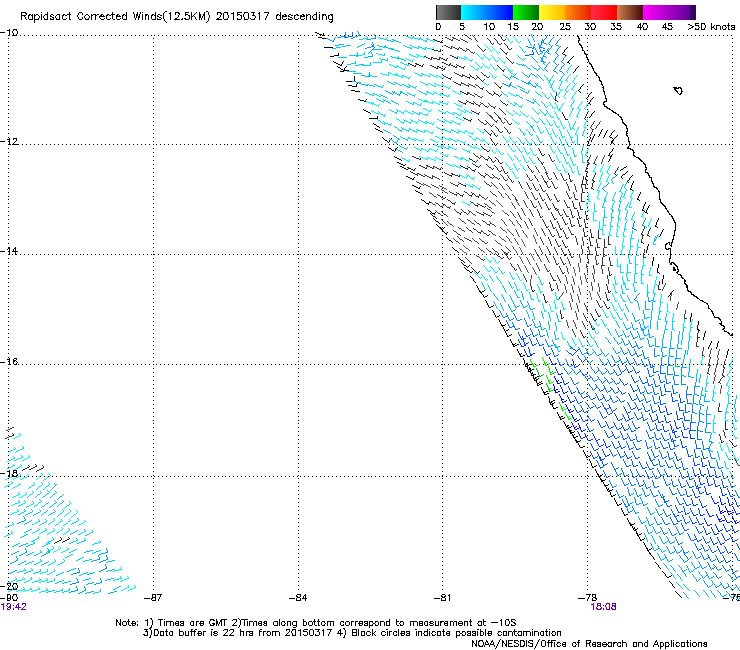This screenshot has width=740, height=650.
Task: Click the note 'Black circles indicate possible contamination'
Action: [x=456, y=633]
